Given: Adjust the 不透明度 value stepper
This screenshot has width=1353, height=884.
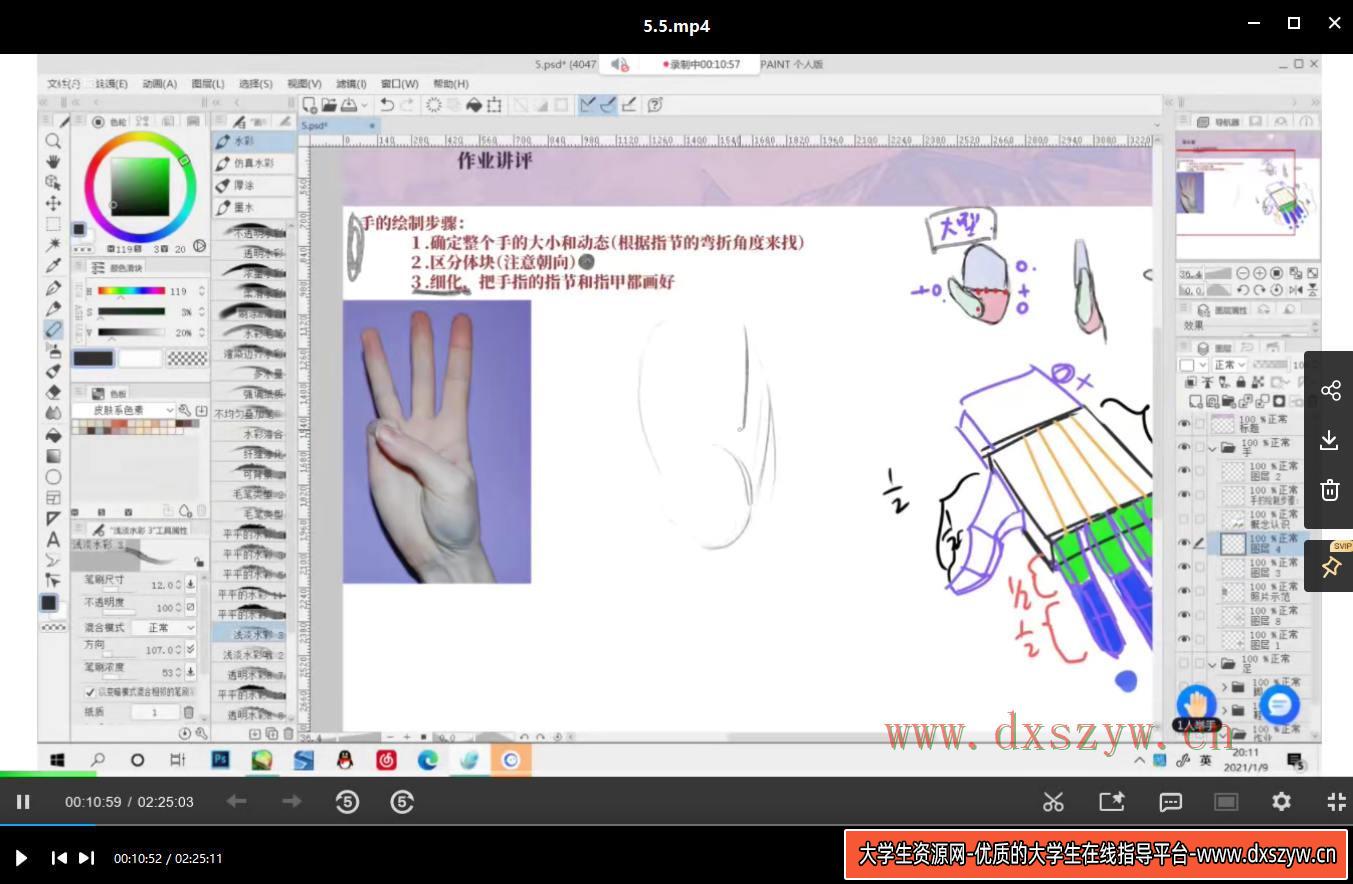Looking at the screenshot, I should pos(178,607).
